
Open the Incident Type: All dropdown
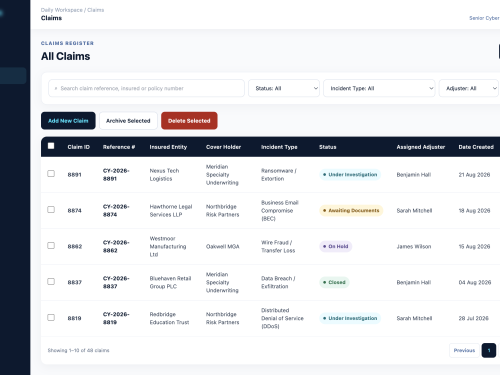(x=379, y=88)
